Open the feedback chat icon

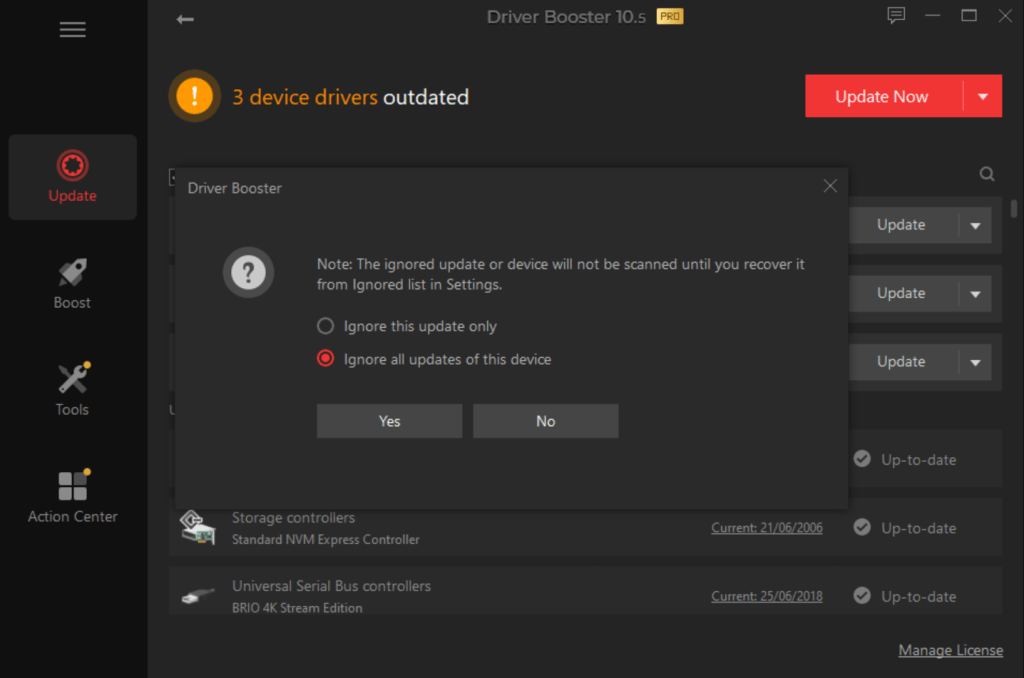(896, 16)
